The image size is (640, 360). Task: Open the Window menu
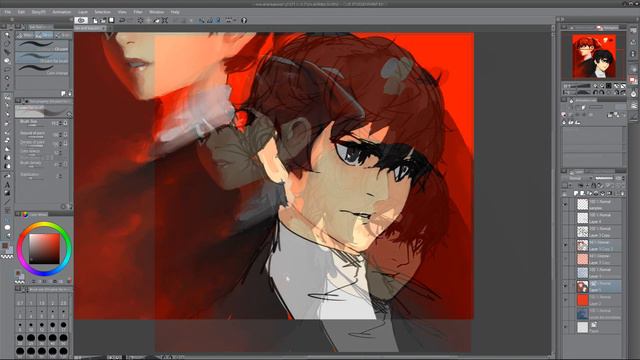point(156,12)
